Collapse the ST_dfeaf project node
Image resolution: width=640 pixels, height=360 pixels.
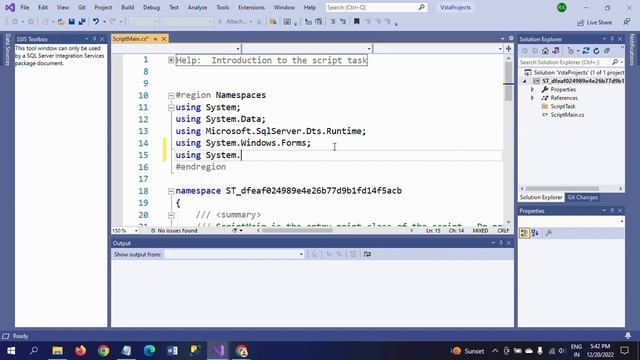tap(525, 81)
